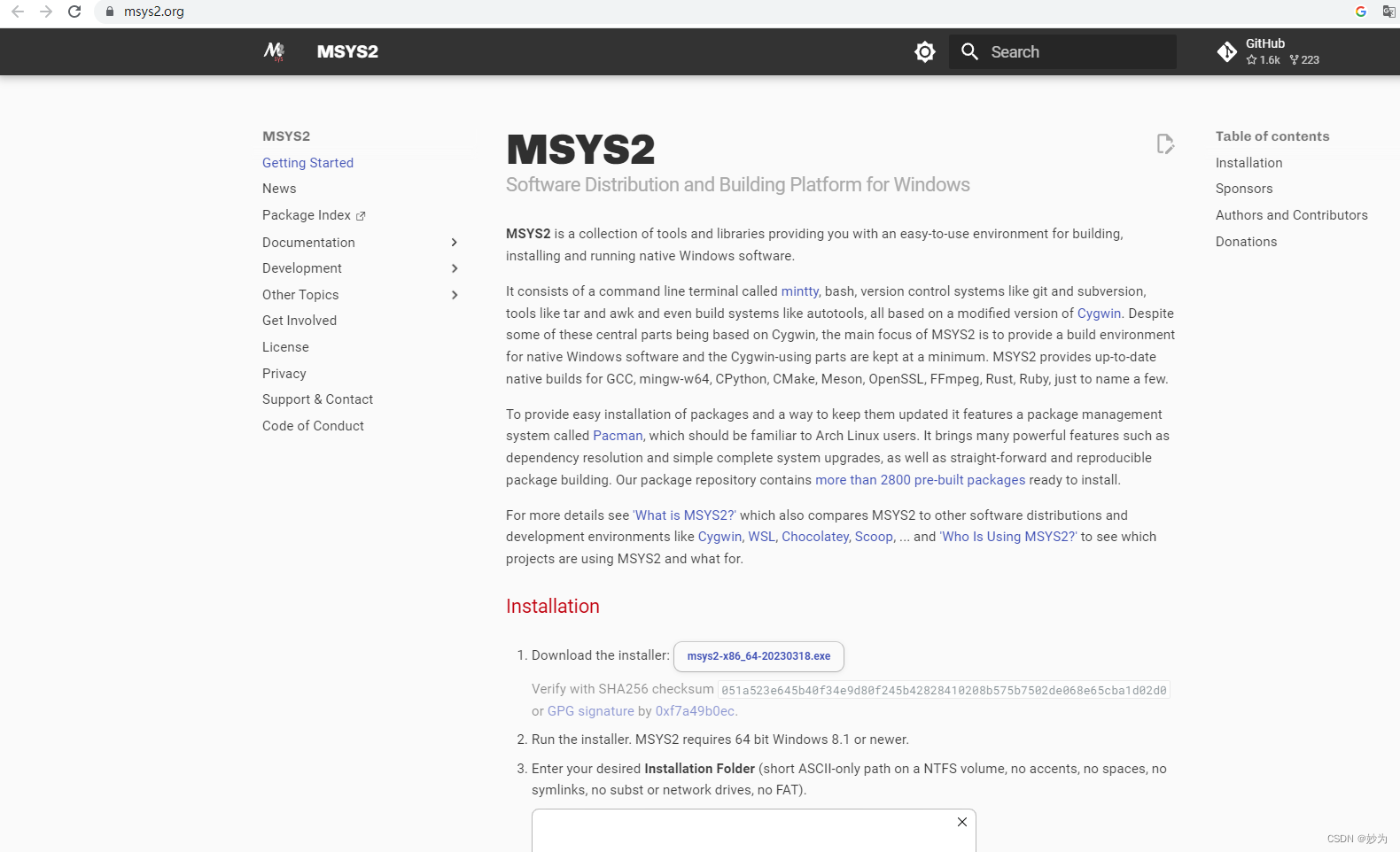1400x852 pixels.
Task: Open the Package Index nav item
Action: (x=307, y=215)
